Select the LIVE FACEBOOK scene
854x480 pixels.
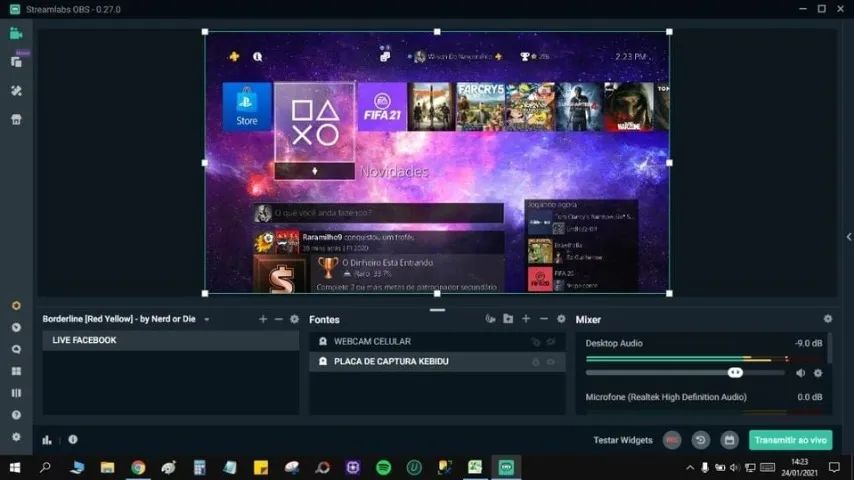coord(170,341)
